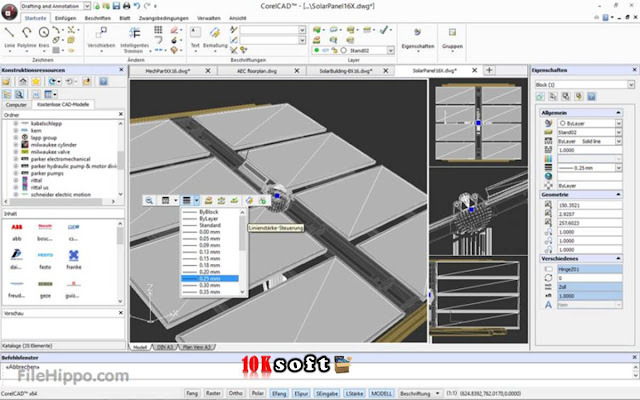Click the Print icon in quick access toolbar

pyautogui.click(x=127, y=6)
